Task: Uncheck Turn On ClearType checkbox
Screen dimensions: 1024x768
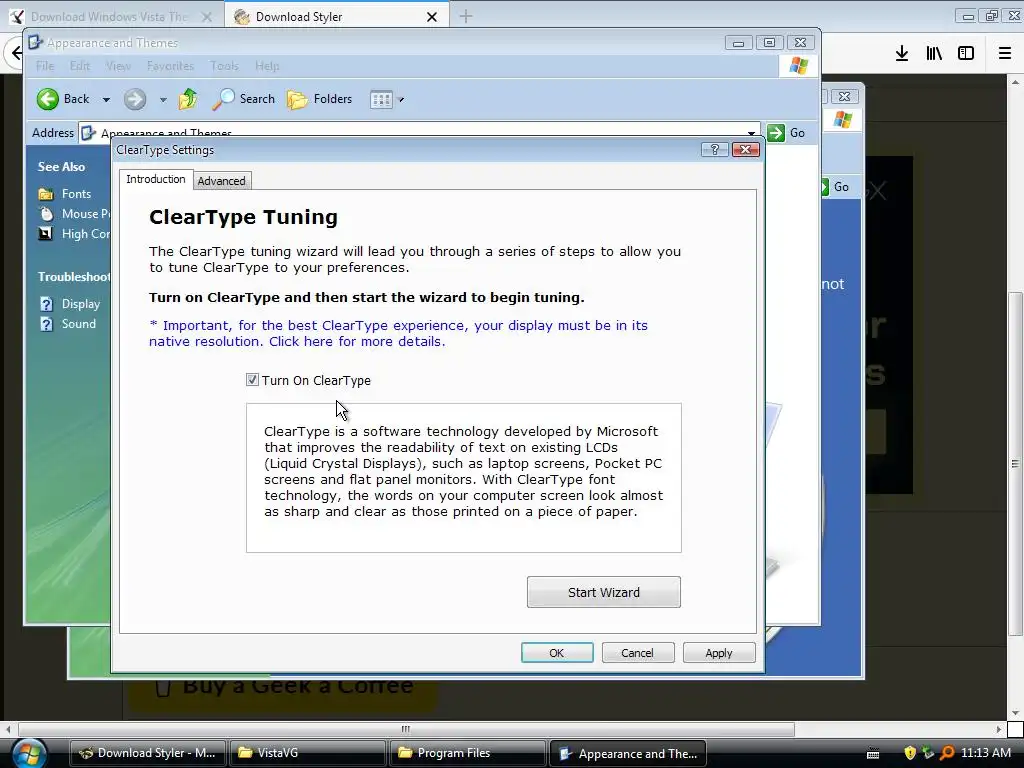Action: pyautogui.click(x=252, y=379)
